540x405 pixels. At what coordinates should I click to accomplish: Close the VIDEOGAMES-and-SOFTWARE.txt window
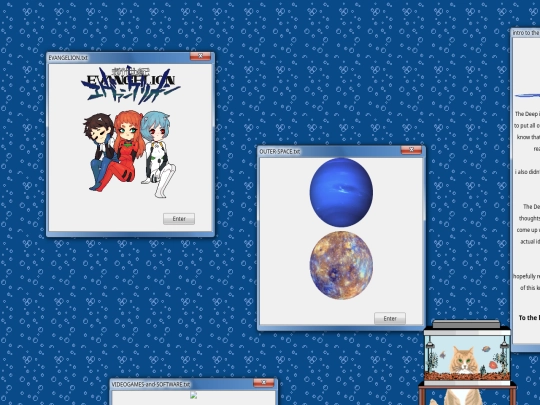point(263,383)
